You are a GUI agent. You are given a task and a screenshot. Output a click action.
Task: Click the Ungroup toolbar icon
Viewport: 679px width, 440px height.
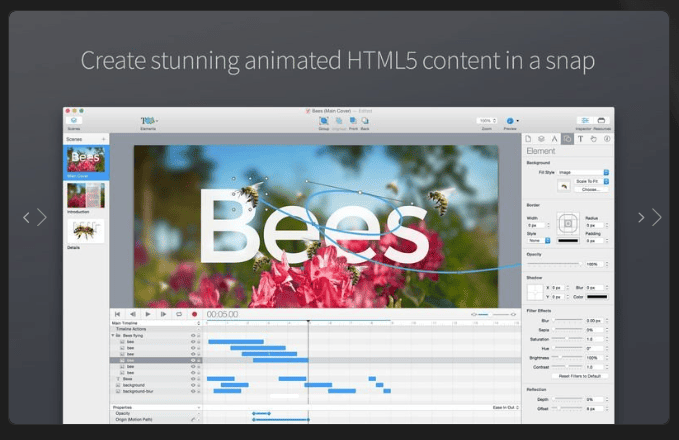tap(339, 121)
